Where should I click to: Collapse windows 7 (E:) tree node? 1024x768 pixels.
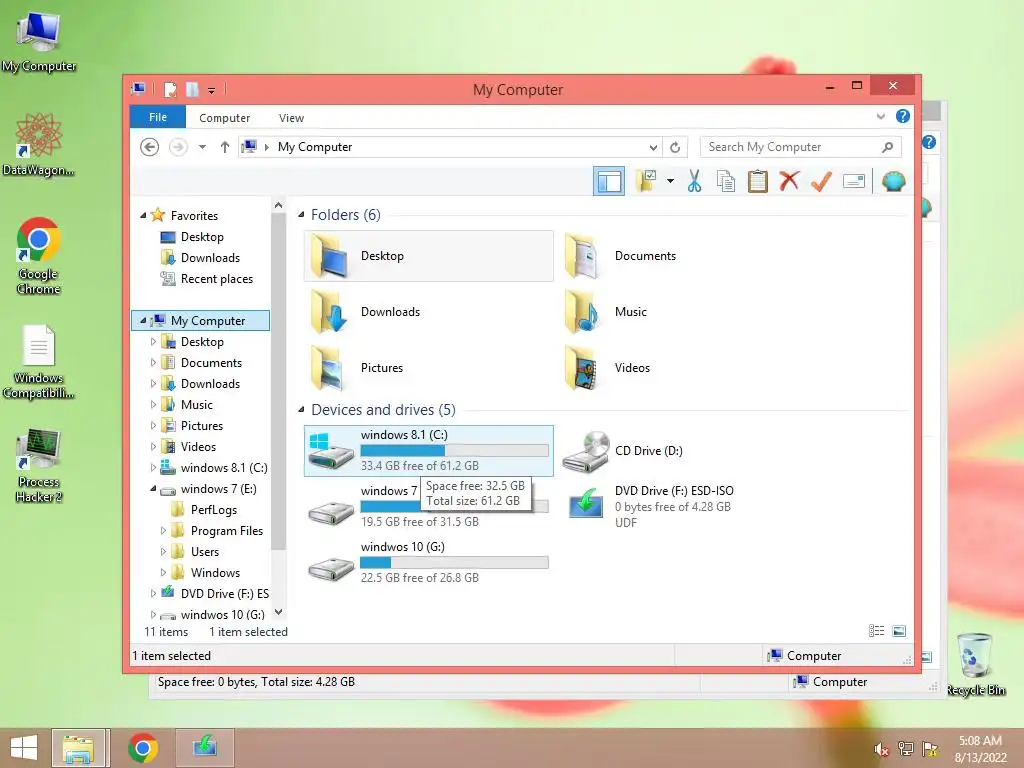coord(153,488)
